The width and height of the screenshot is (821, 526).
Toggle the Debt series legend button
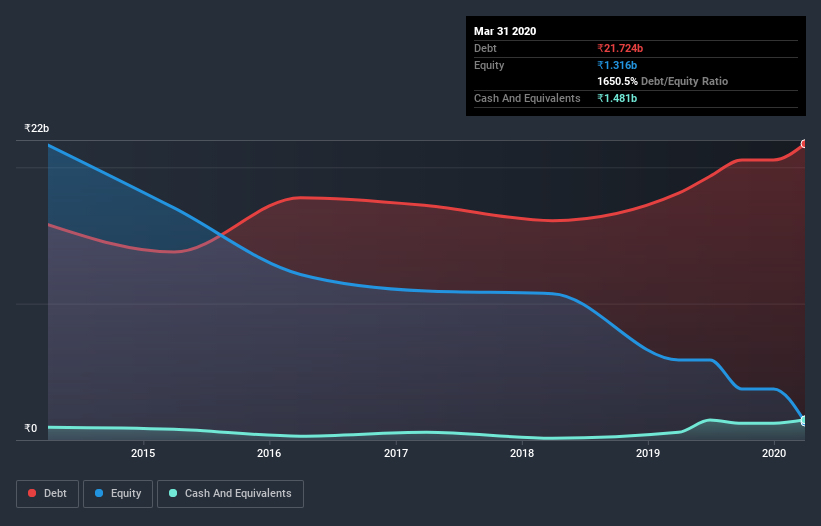tap(47, 494)
